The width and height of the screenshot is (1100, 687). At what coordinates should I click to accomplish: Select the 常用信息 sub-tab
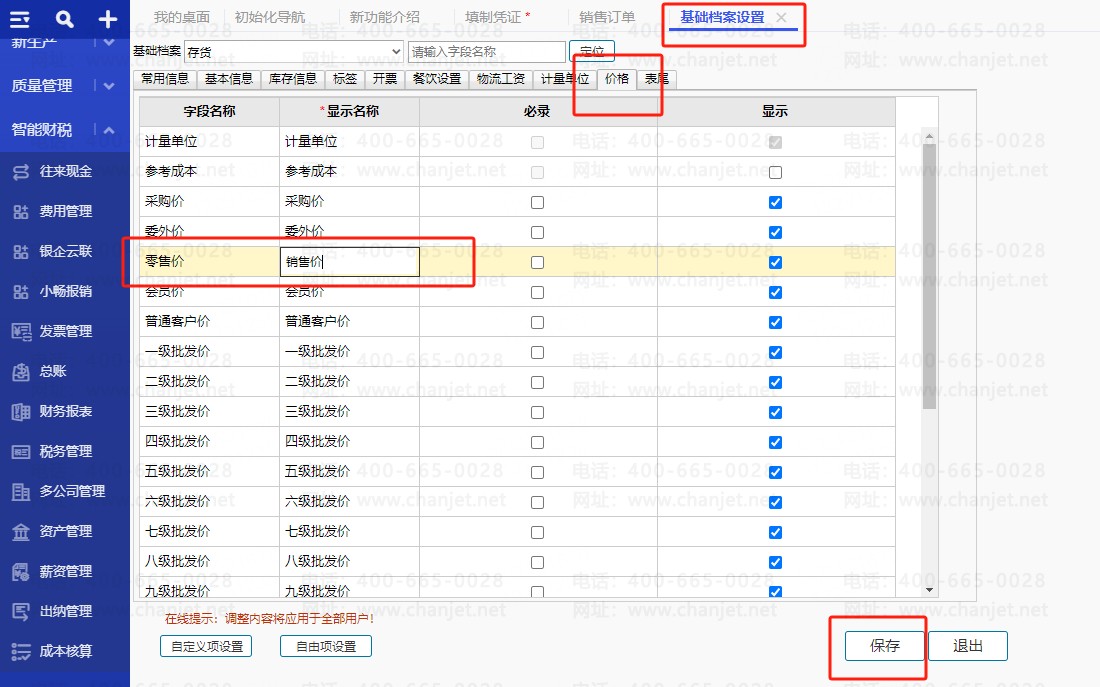point(165,79)
